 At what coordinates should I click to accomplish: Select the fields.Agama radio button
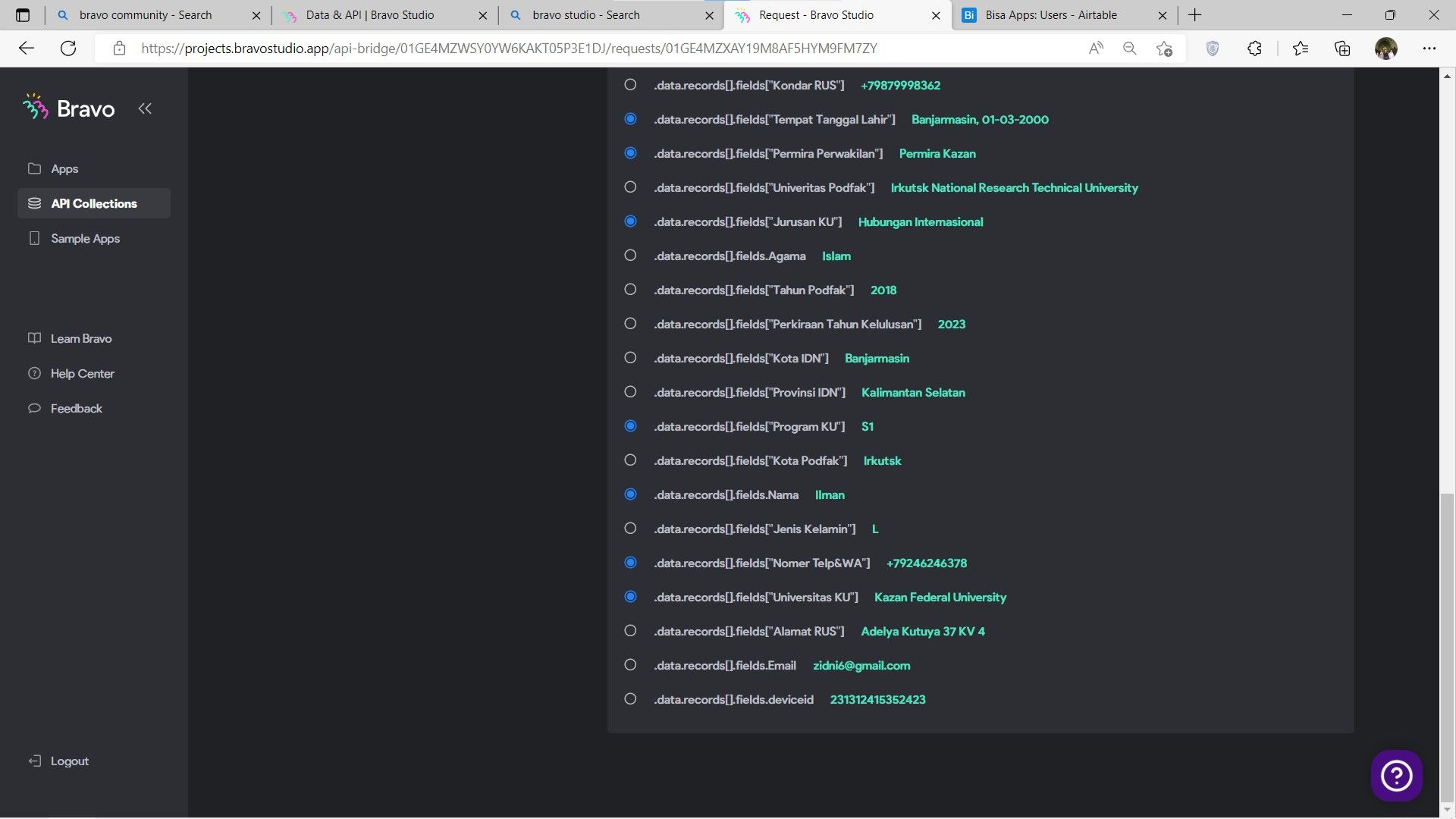[x=630, y=256]
